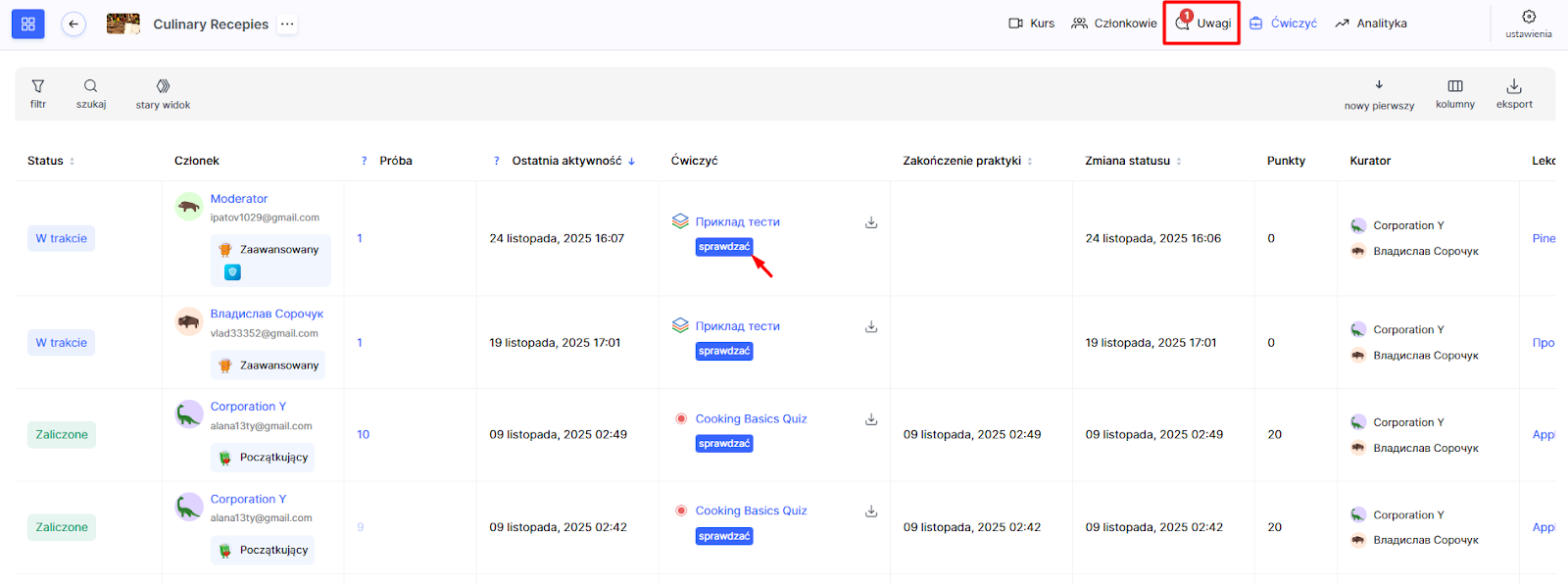1568x585 pixels.
Task: Switch to the Analityka tab
Action: tap(1371, 24)
